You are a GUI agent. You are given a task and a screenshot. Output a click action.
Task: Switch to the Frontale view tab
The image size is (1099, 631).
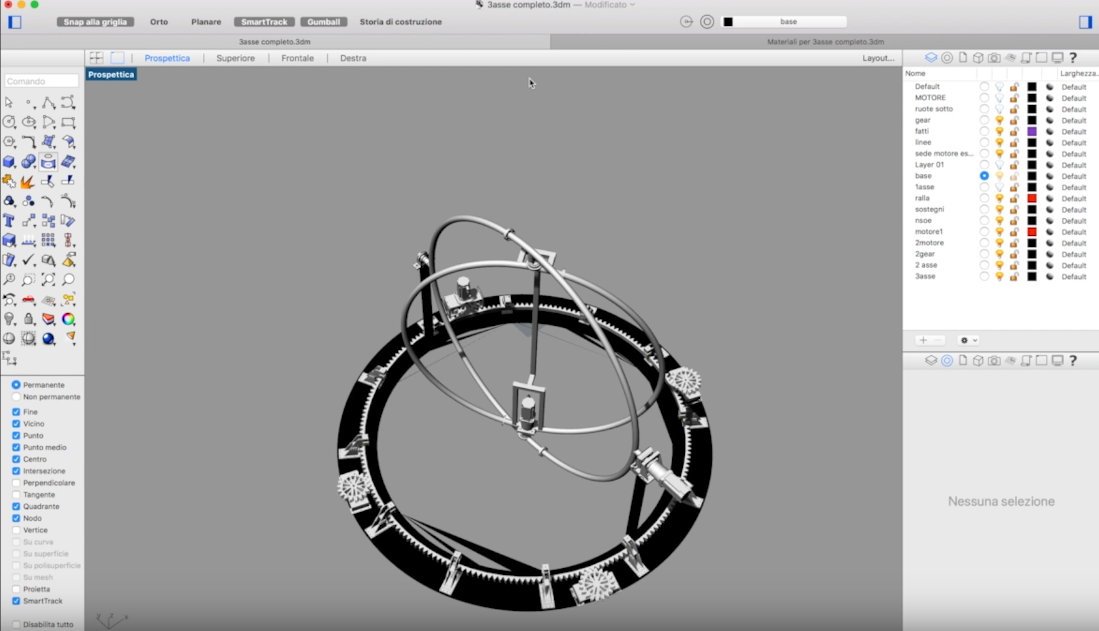(x=297, y=58)
